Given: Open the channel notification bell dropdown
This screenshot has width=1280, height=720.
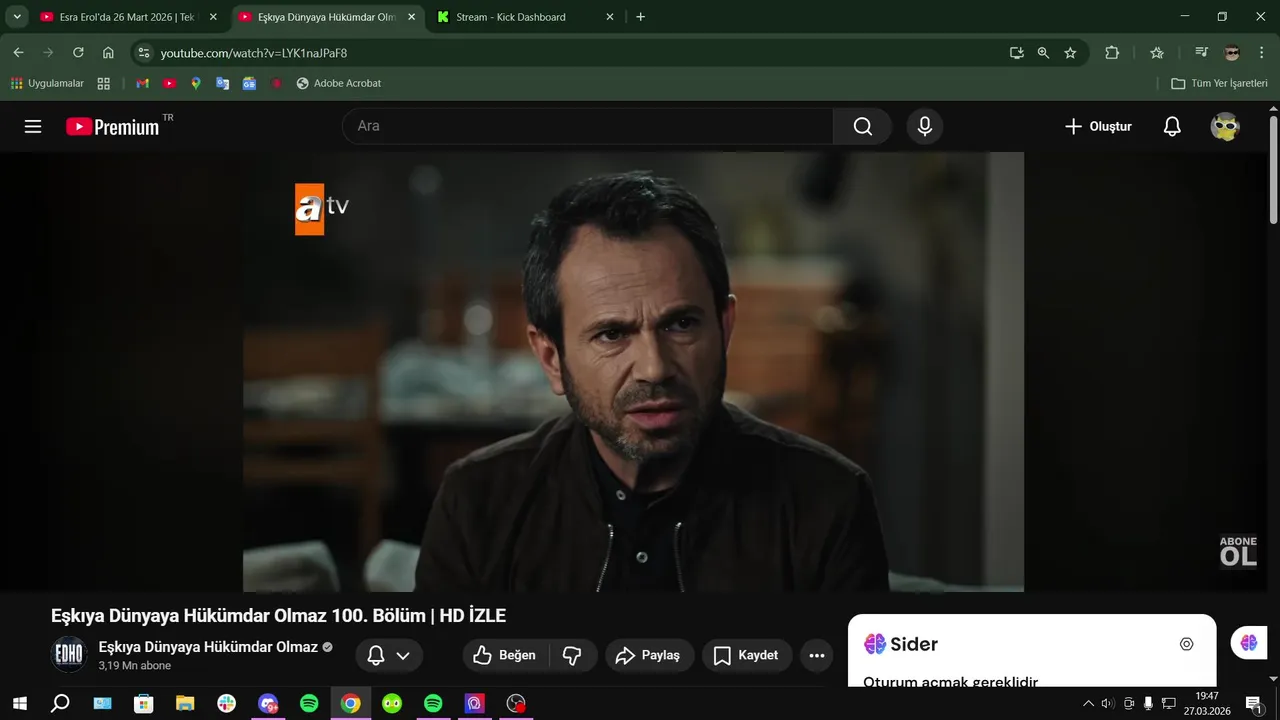Looking at the screenshot, I should (389, 655).
